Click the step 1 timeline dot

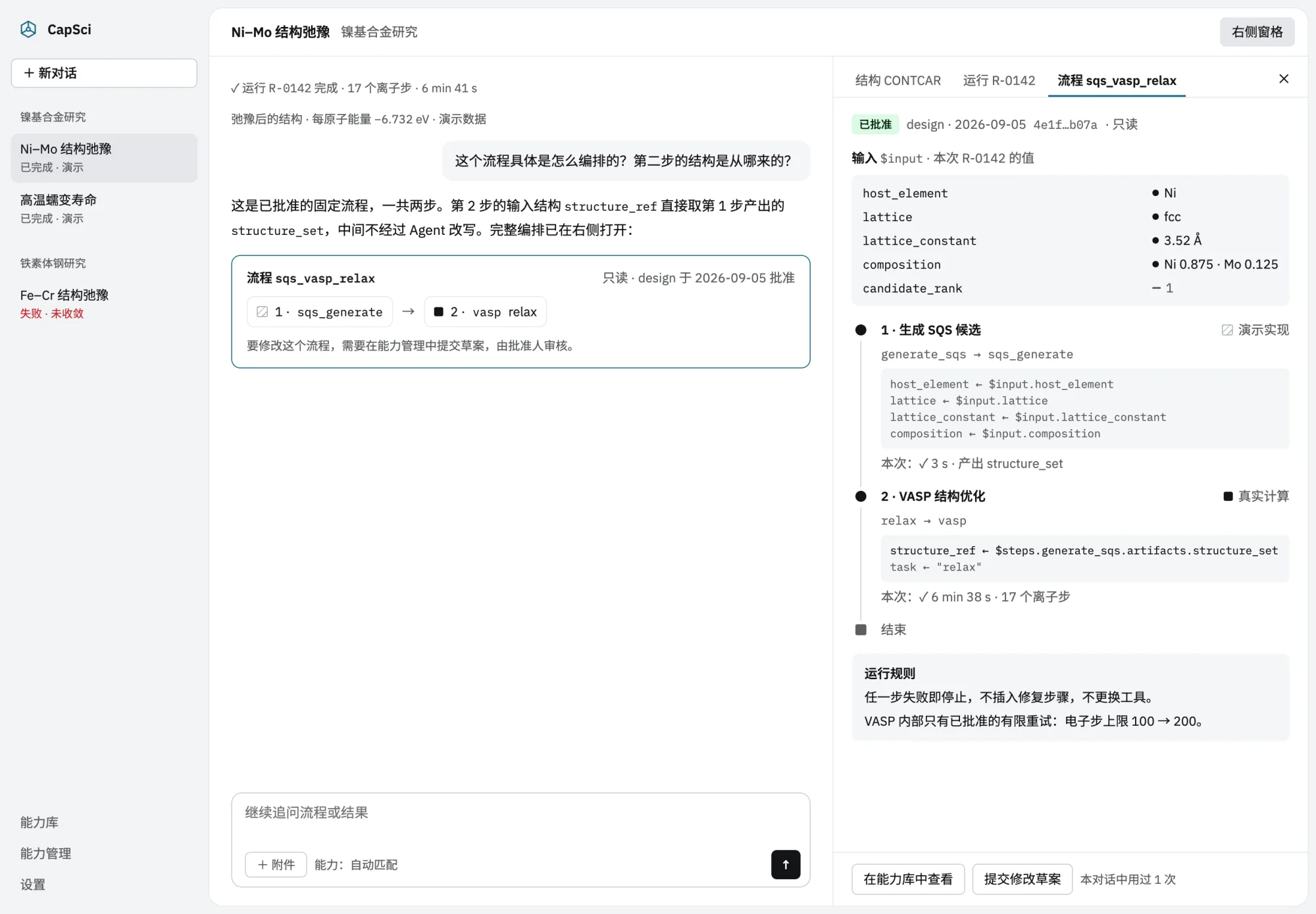861,330
